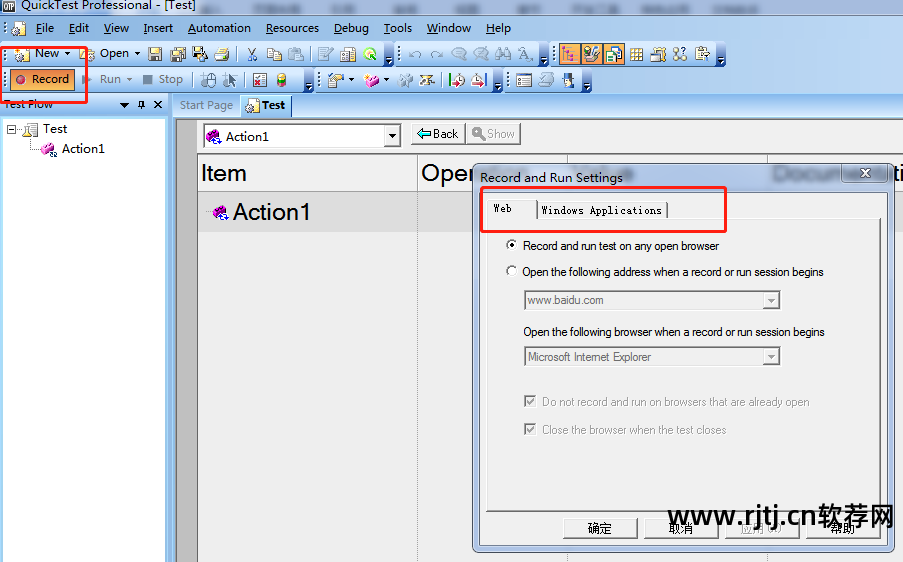Open the New button dropdown arrow
903x562 pixels.
coord(67,53)
